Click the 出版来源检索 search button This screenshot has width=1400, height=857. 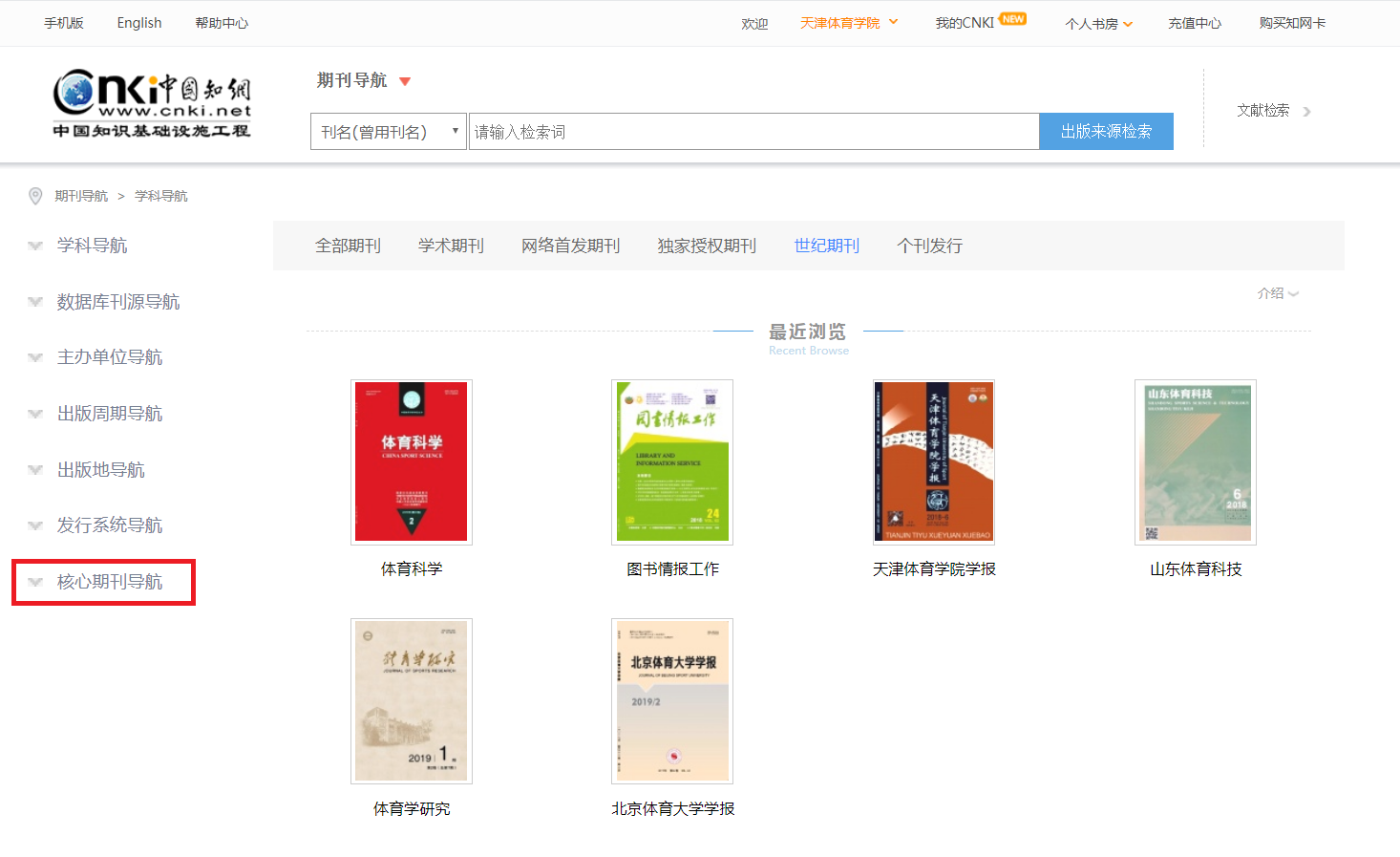1106,132
